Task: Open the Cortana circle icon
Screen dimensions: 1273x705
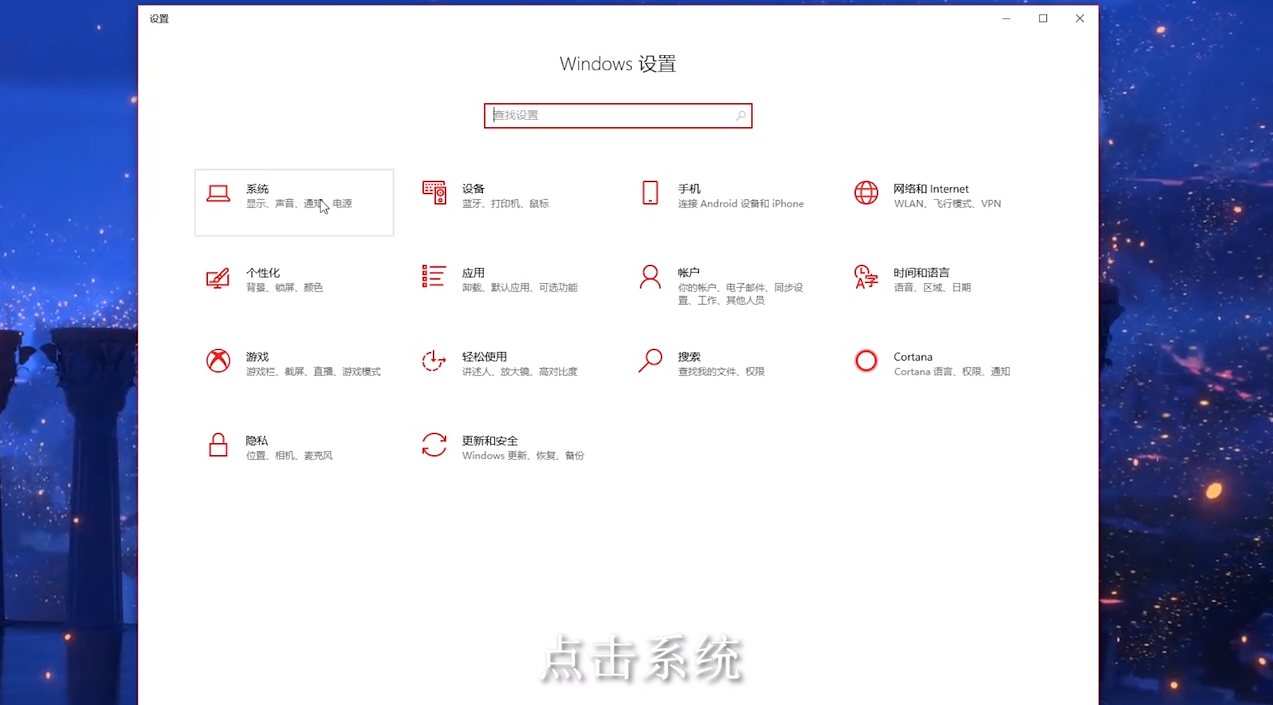Action: coord(866,361)
